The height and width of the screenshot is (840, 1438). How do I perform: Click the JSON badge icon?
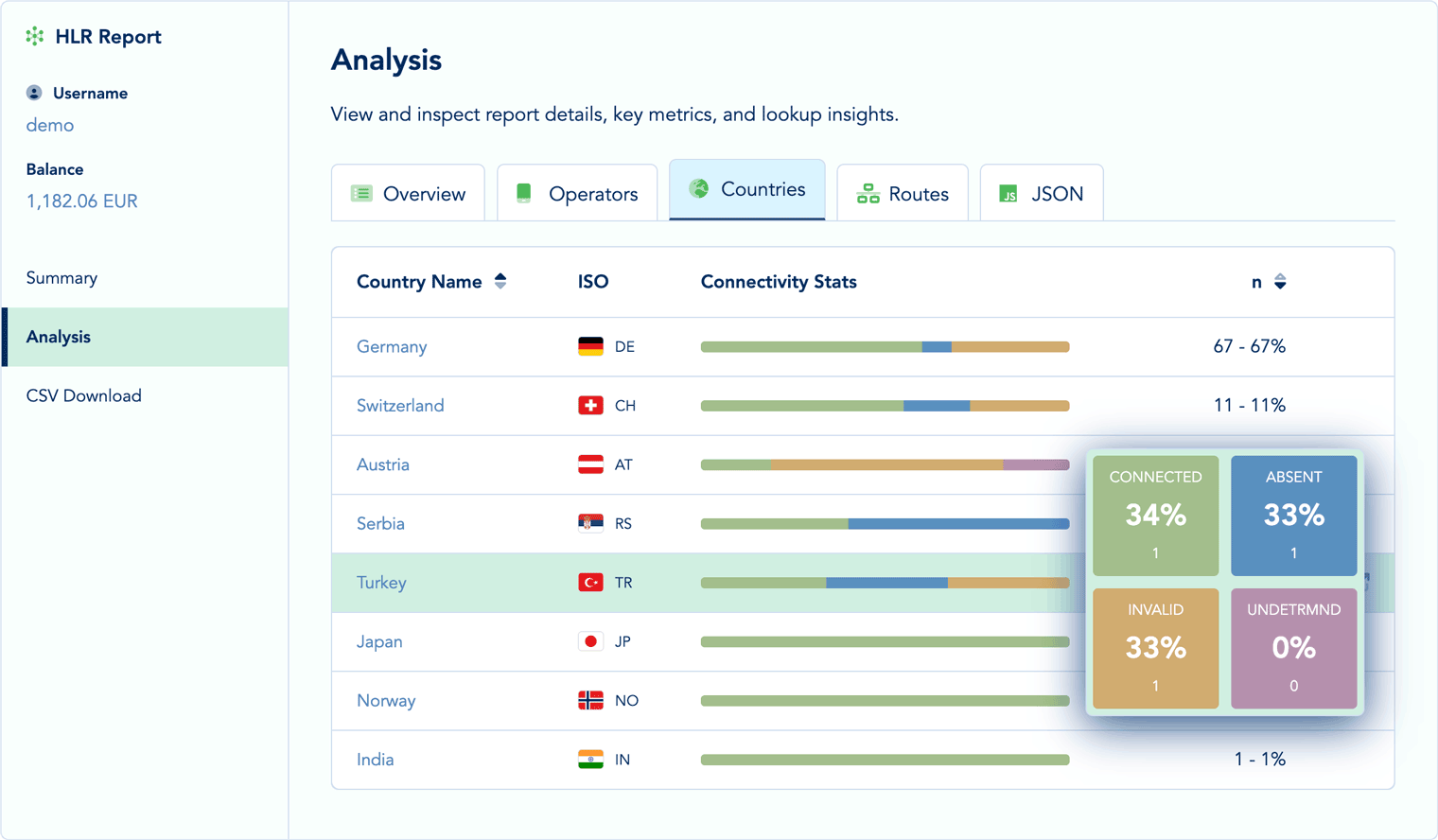(1009, 193)
